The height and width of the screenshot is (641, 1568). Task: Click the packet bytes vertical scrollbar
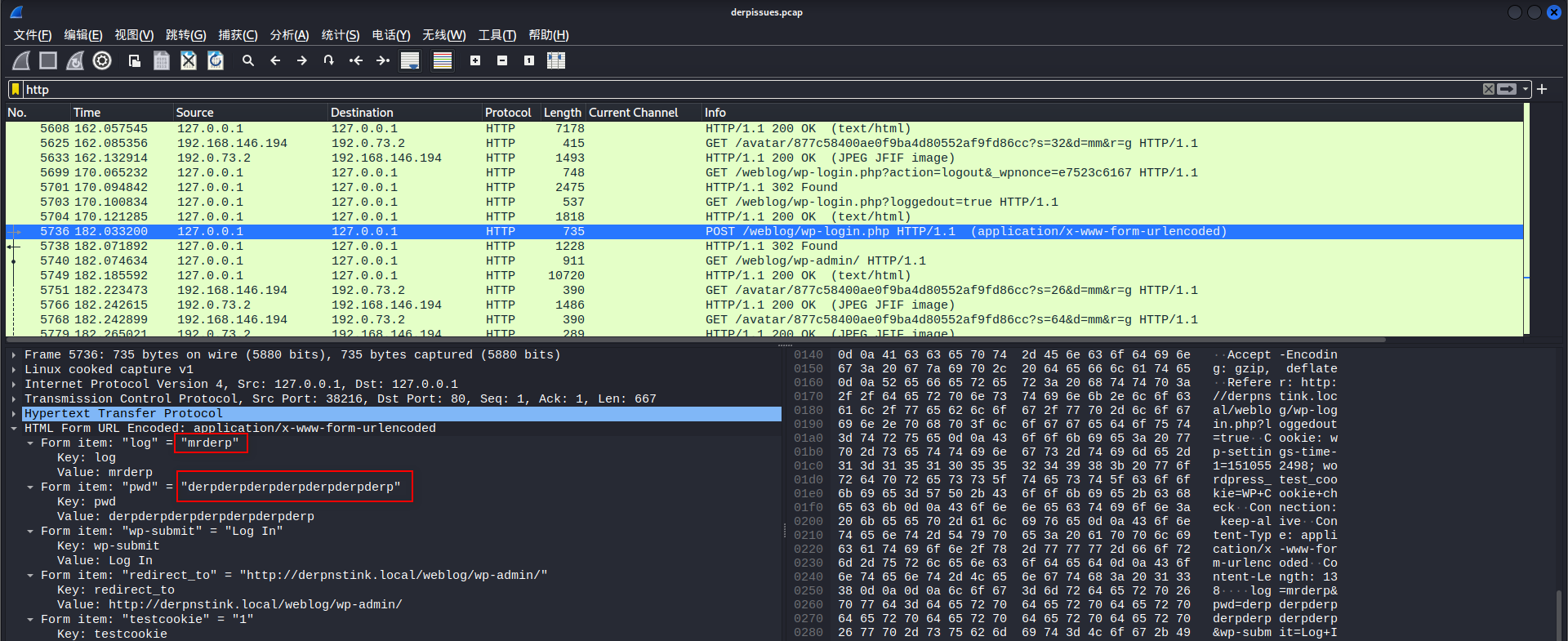click(x=1559, y=614)
